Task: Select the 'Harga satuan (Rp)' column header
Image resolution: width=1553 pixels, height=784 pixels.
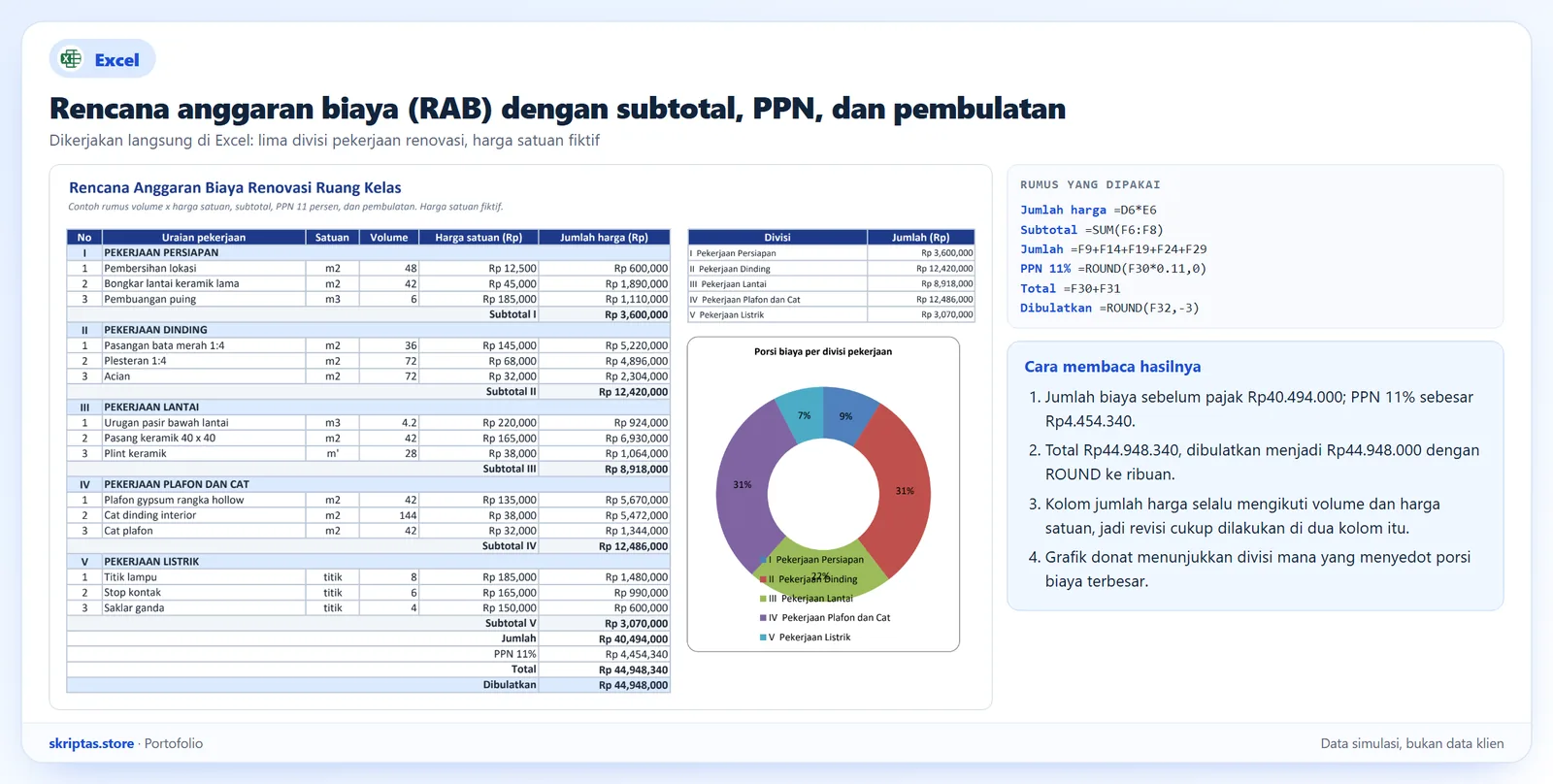Action: [x=479, y=237]
